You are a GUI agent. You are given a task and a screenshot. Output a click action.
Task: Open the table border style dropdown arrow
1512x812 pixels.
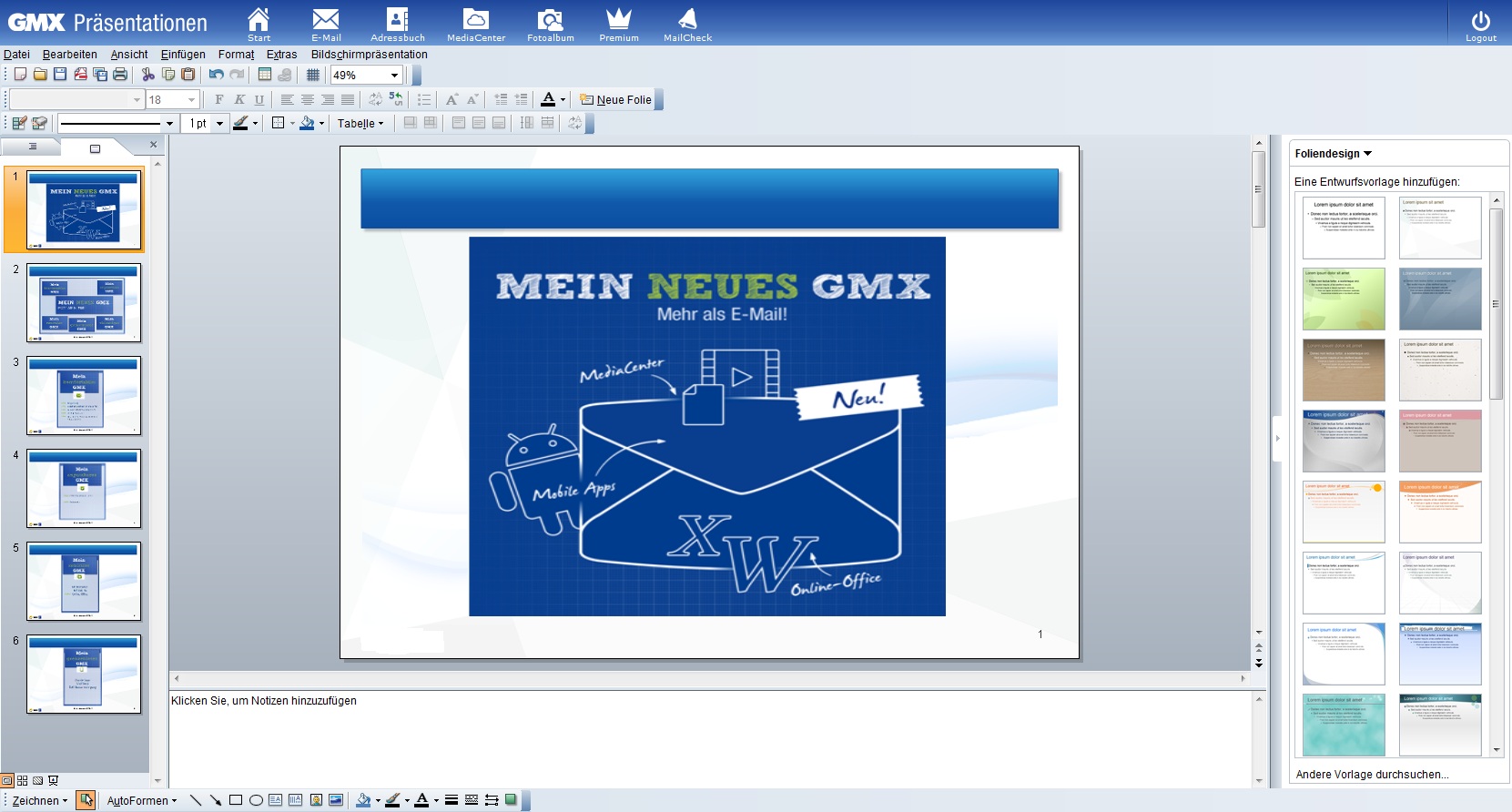pyautogui.click(x=292, y=124)
